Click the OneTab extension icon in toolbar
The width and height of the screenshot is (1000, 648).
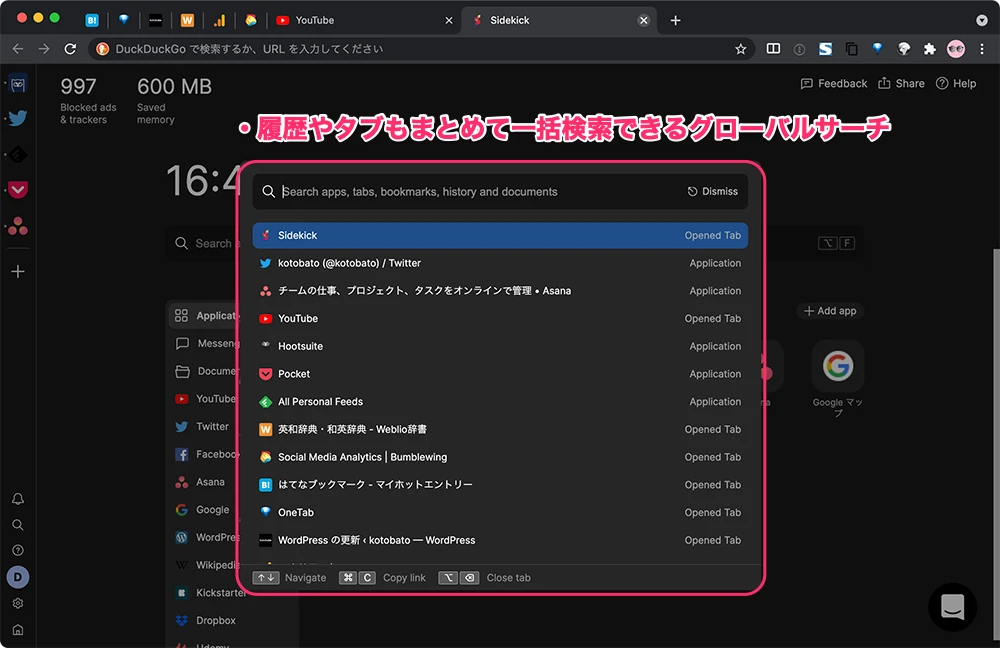point(878,48)
